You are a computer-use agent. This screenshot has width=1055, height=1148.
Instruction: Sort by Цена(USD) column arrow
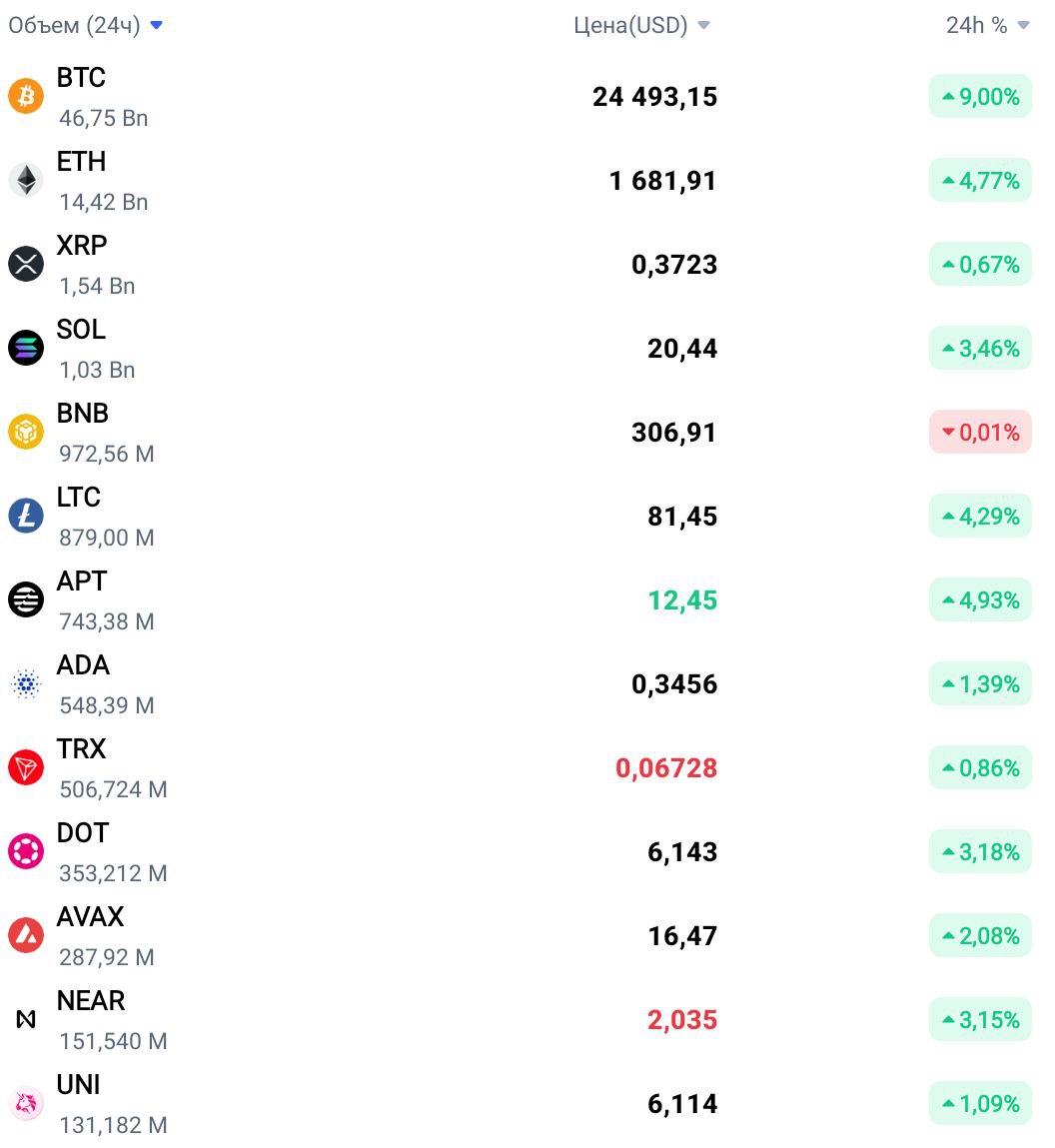tap(703, 26)
